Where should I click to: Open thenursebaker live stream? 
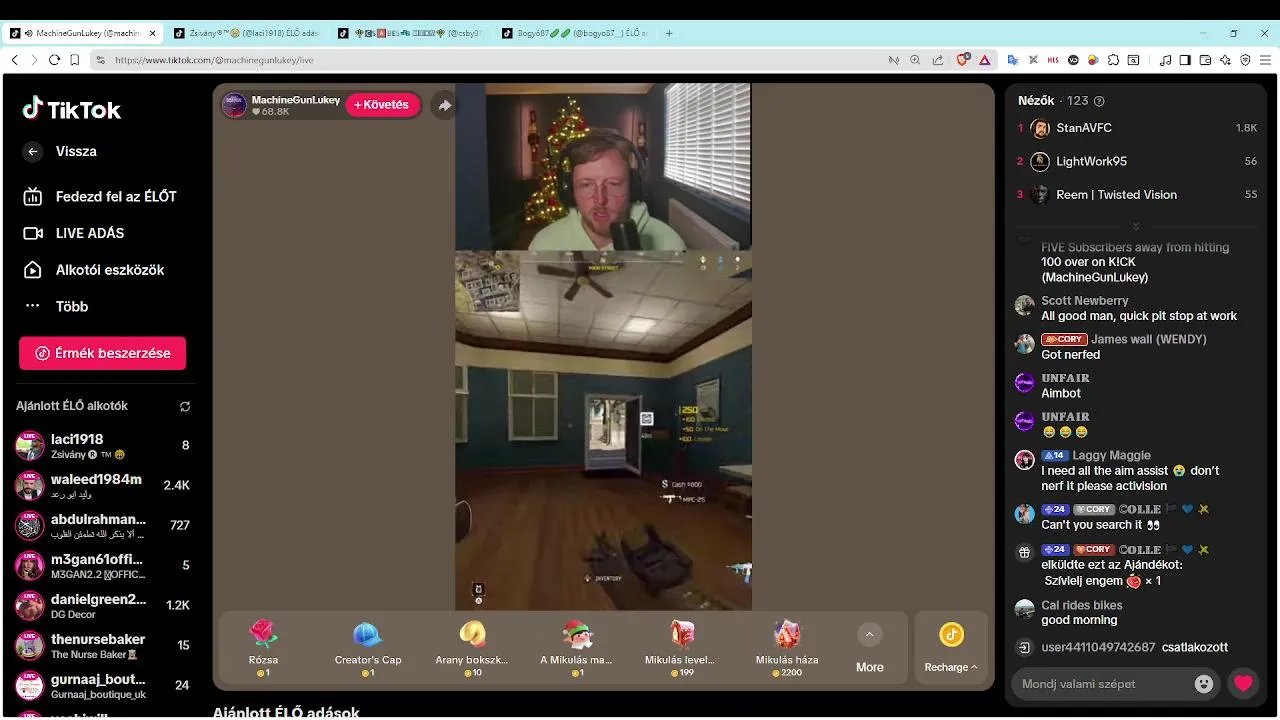pyautogui.click(x=102, y=646)
